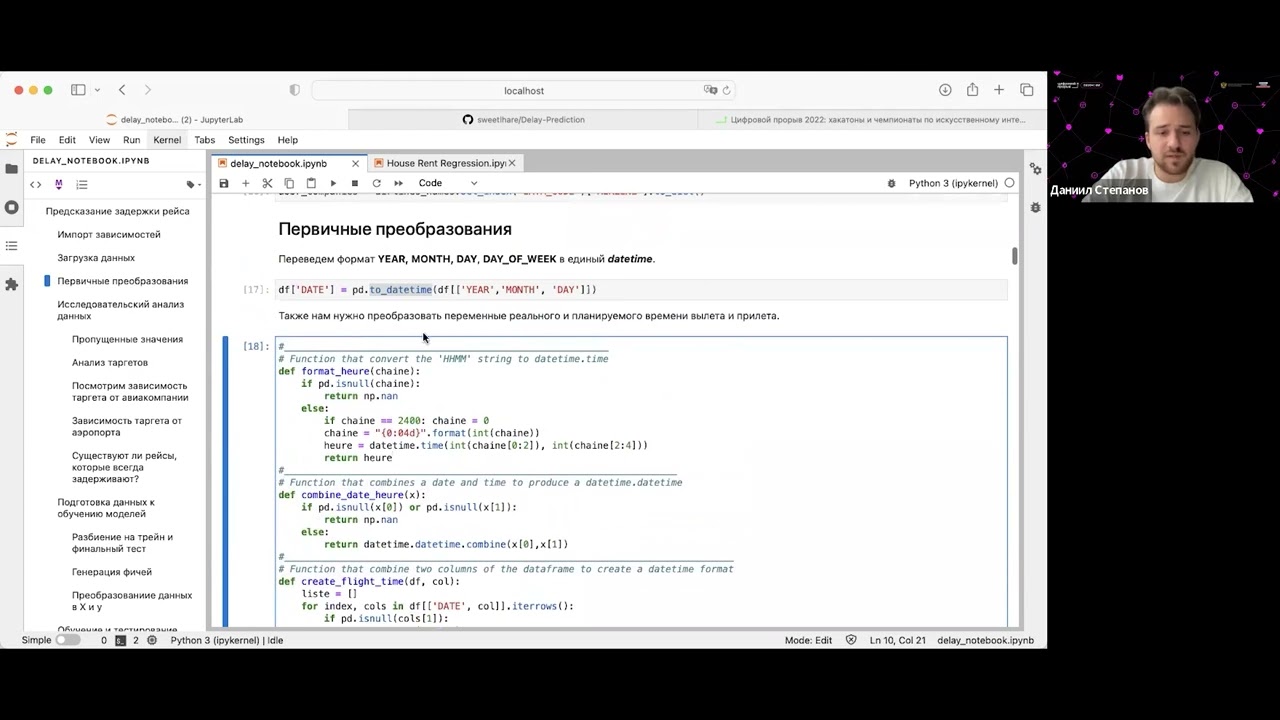Enable the debugger bug icon in toolbar
Screen dimensions: 1280x720
tap(891, 183)
